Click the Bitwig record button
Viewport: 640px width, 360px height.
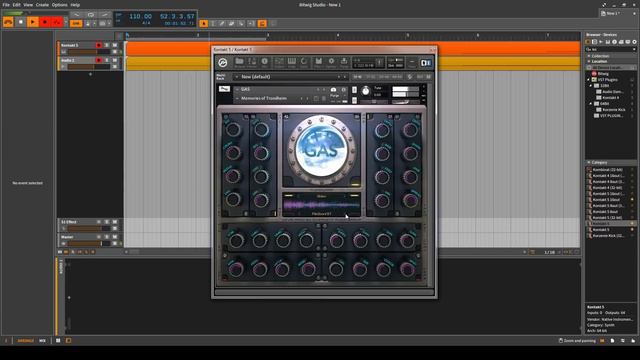[x=45, y=22]
